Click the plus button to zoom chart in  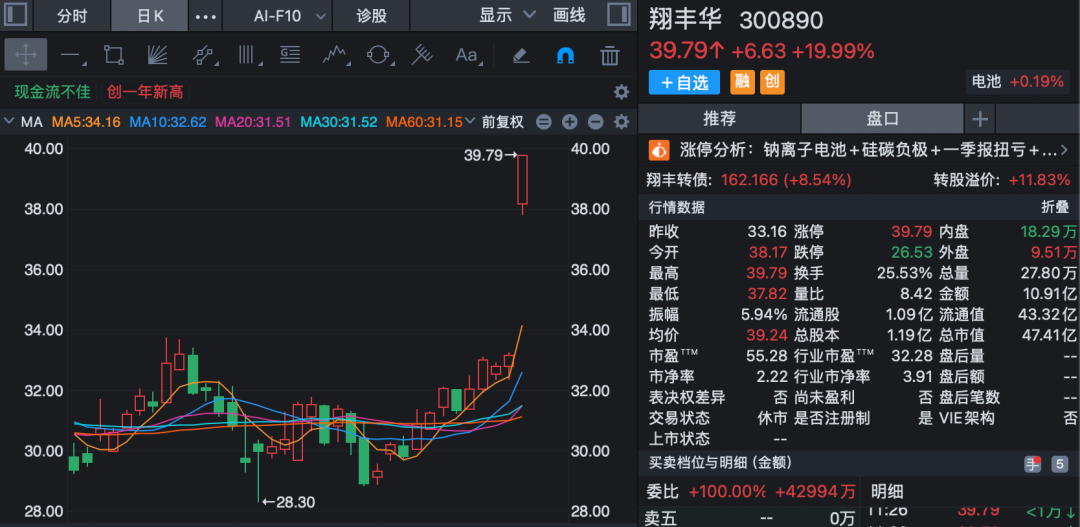[x=570, y=122]
